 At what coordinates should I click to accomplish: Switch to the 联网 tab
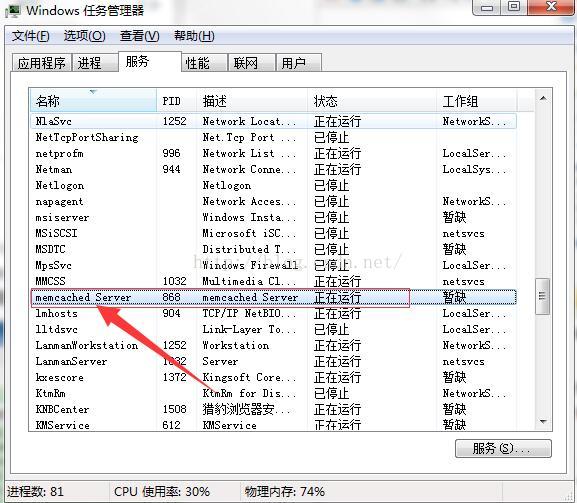[252, 63]
